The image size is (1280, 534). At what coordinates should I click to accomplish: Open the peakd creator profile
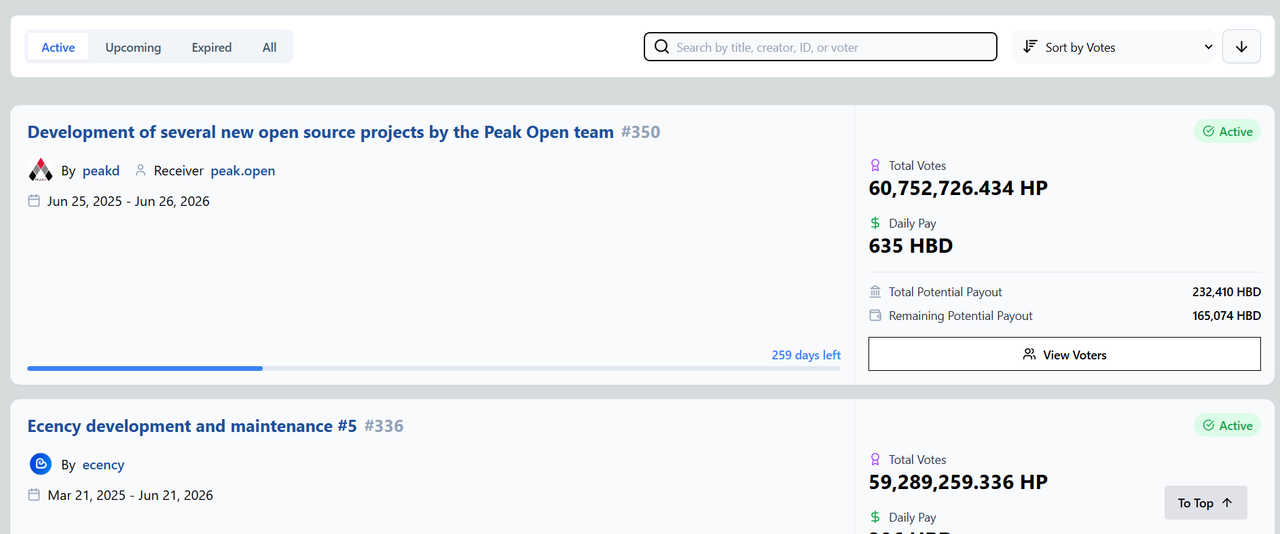(x=101, y=171)
